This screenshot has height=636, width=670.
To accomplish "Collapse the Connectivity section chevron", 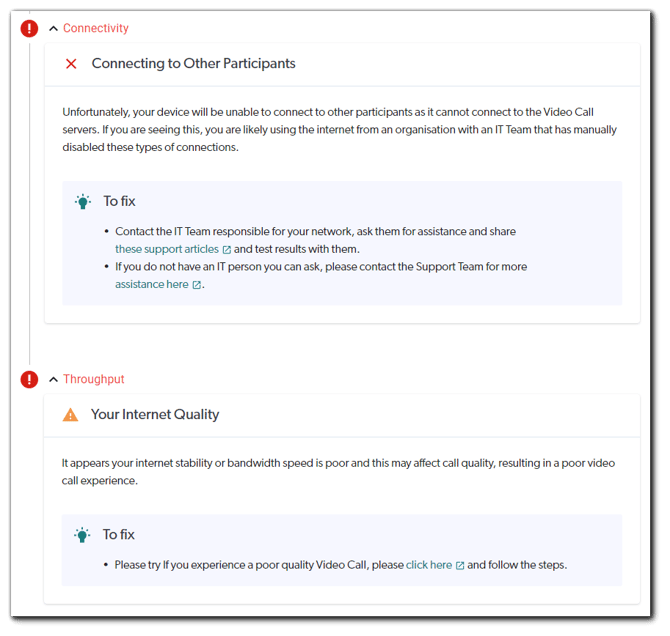I will (x=53, y=28).
